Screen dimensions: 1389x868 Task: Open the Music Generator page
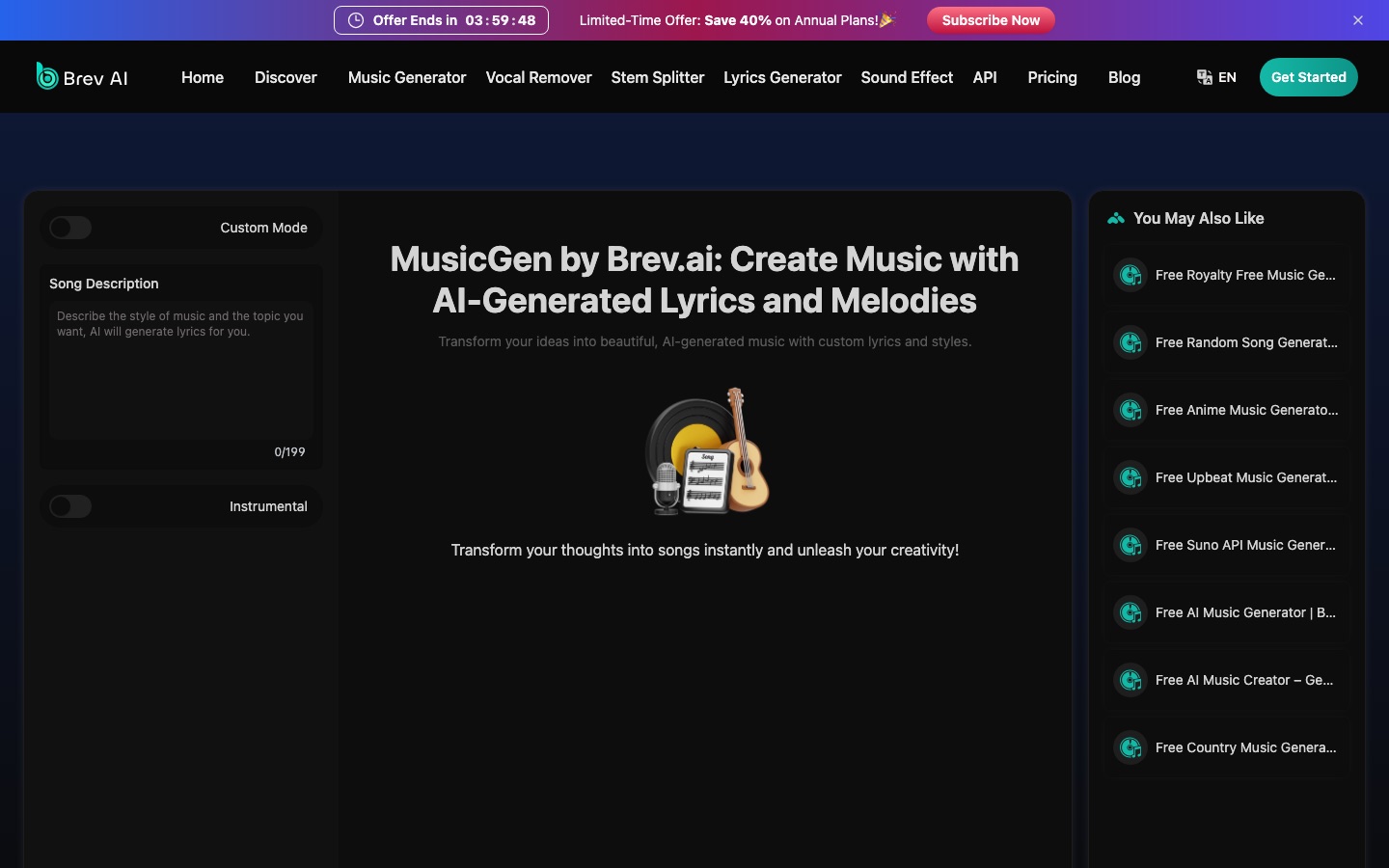point(407,77)
